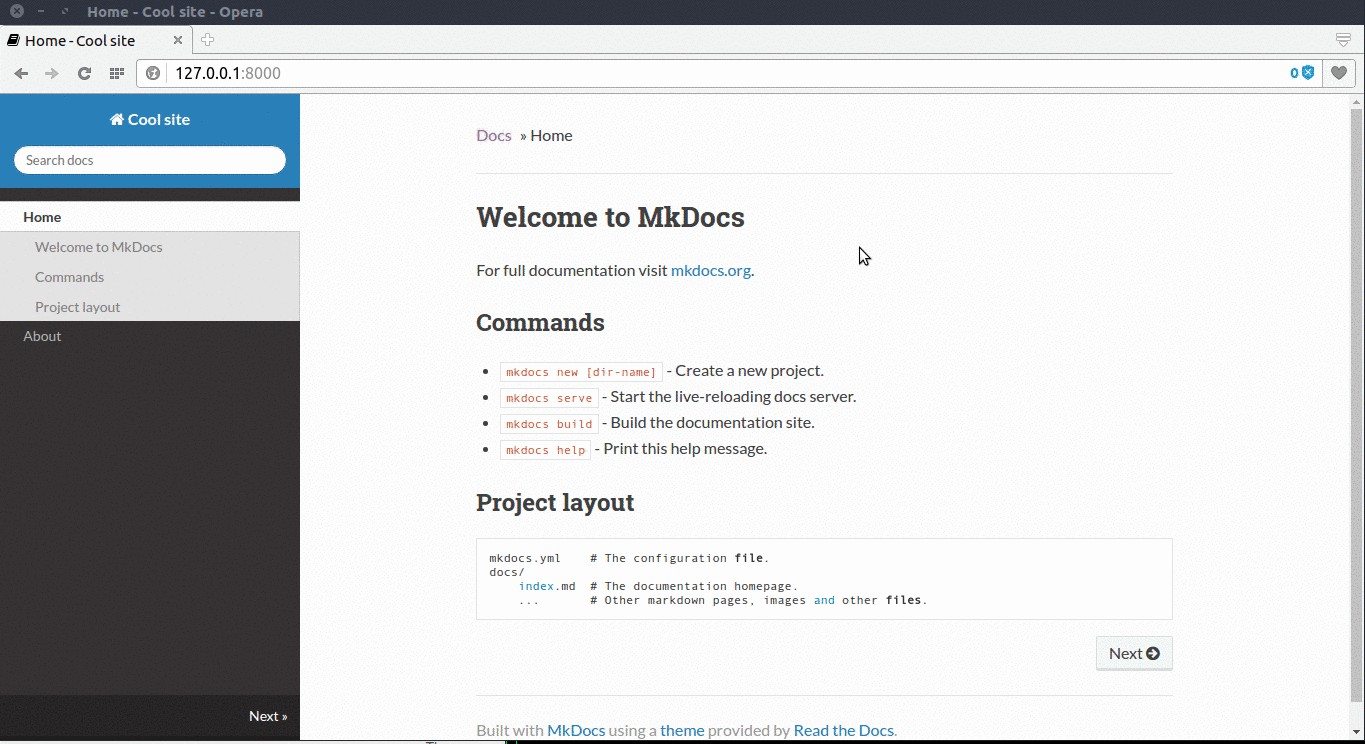Click the address bar showing 127.0.0.1:8000
Image resolution: width=1365 pixels, height=744 pixels.
click(728, 73)
